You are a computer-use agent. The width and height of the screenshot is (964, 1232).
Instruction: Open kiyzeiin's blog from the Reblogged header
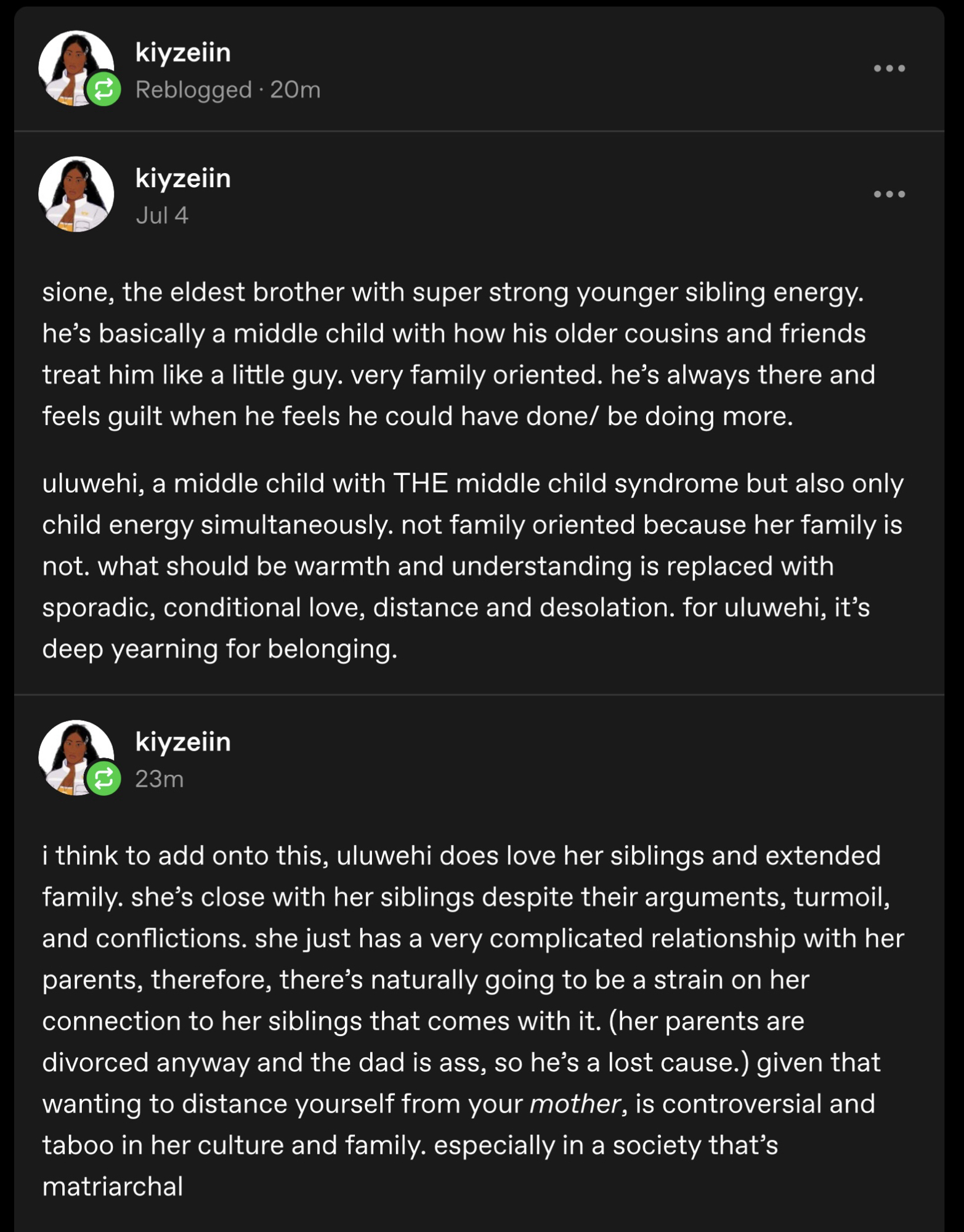(x=183, y=52)
